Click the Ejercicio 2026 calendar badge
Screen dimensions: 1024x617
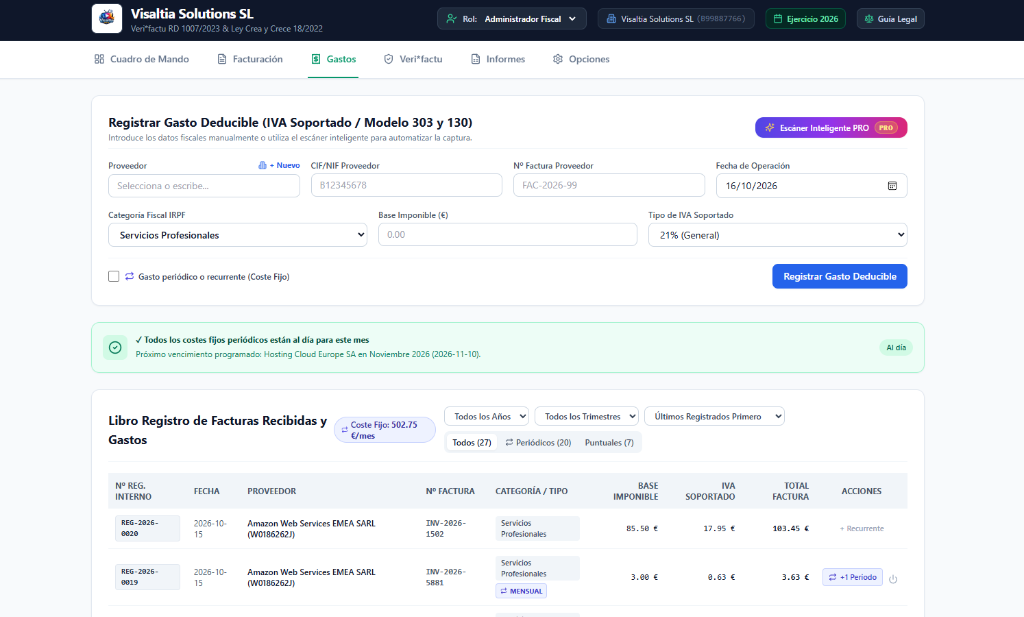805,19
